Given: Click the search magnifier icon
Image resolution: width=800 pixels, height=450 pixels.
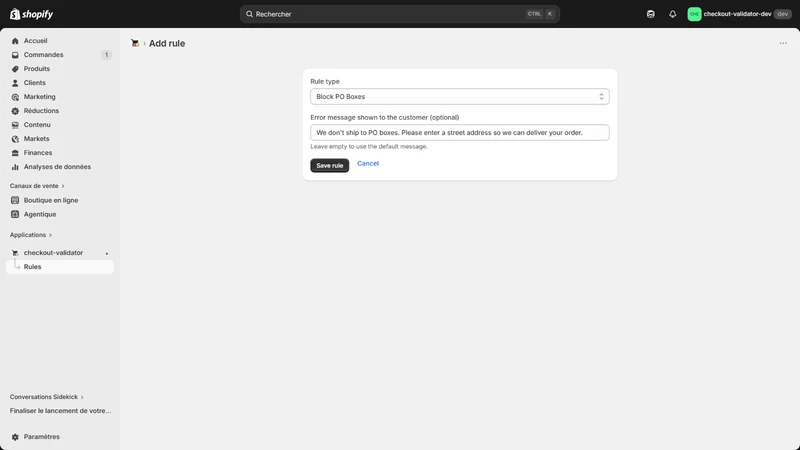Looking at the screenshot, I should pyautogui.click(x=249, y=14).
